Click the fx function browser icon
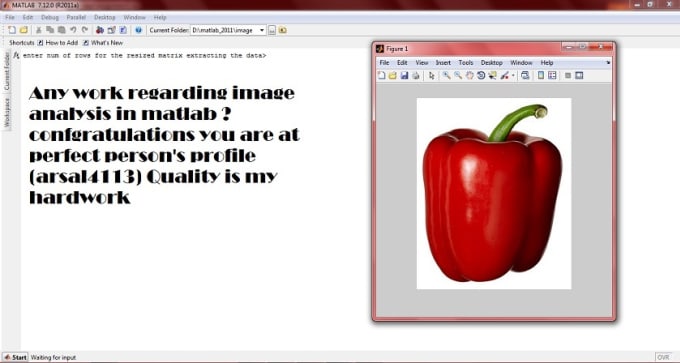The height and width of the screenshot is (363, 680). pyautogui.click(x=16, y=56)
